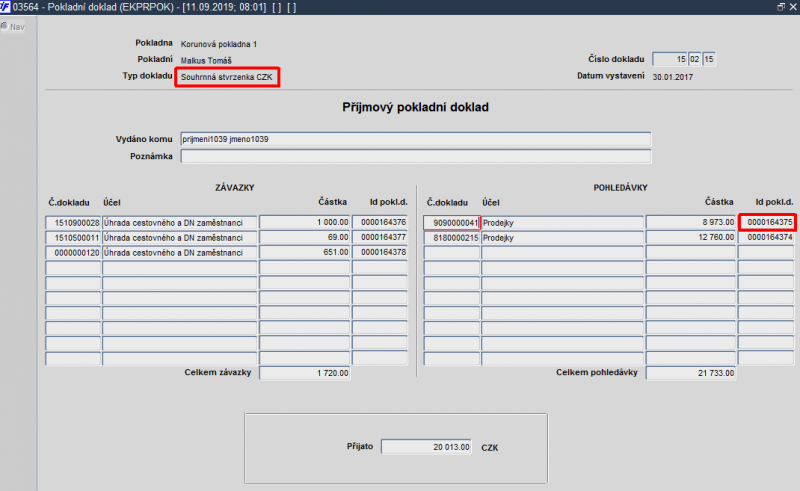Click the Celkem pohledávky total 21 733.00

[691, 373]
